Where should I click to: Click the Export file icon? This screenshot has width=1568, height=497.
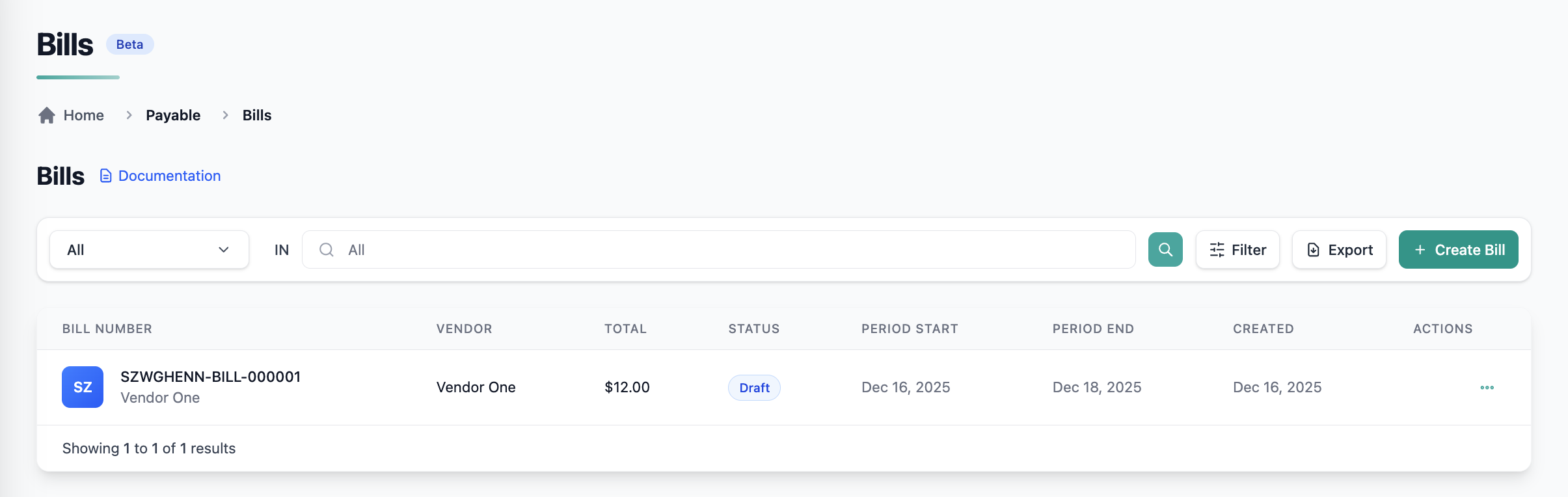[x=1314, y=250]
